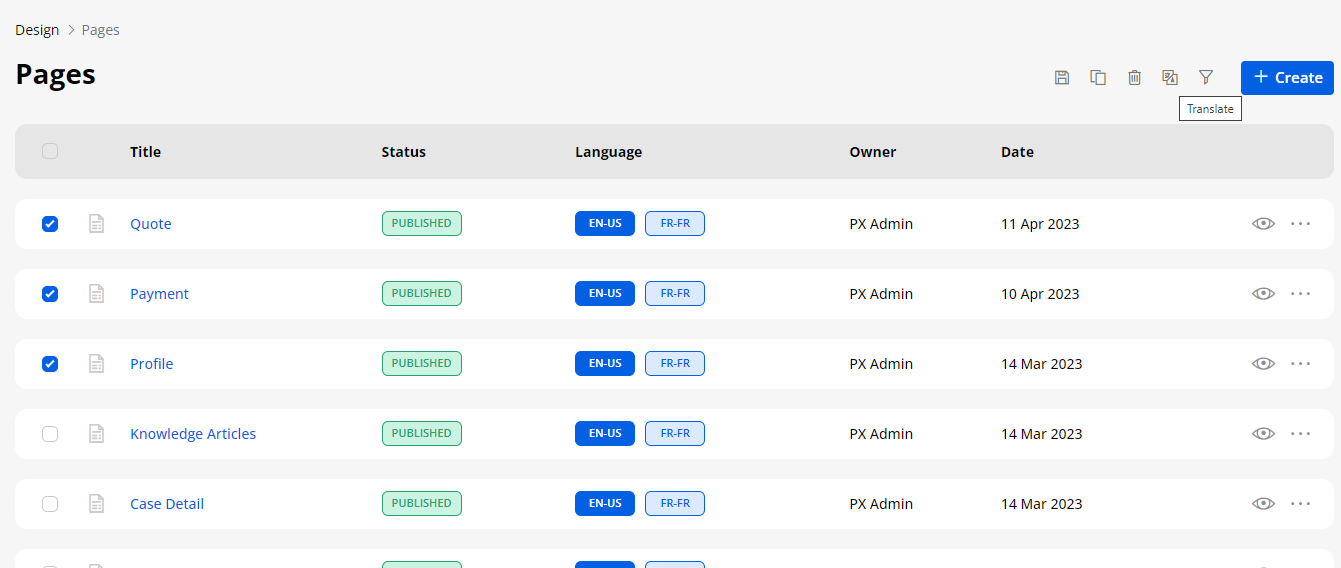Click the Translate icon in the toolbar
This screenshot has width=1341, height=568.
[x=1170, y=78]
